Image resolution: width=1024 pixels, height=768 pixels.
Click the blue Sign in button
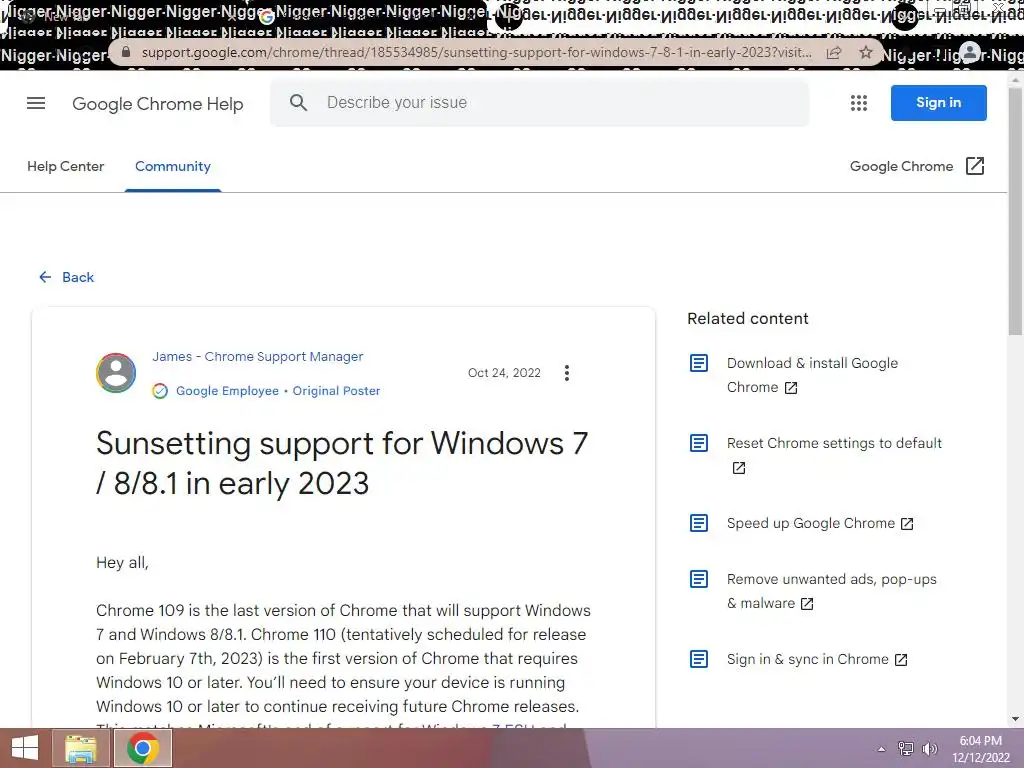click(x=938, y=103)
